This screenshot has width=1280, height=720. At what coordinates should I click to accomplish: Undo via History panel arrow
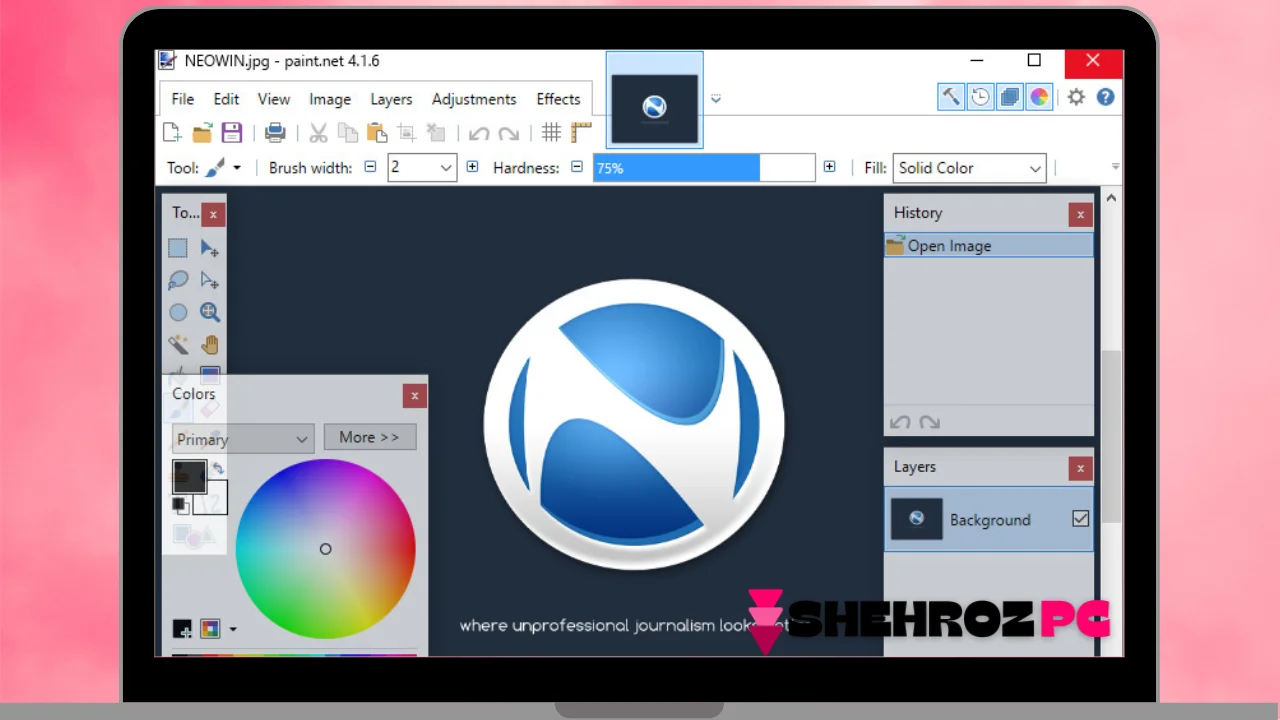[x=900, y=423]
